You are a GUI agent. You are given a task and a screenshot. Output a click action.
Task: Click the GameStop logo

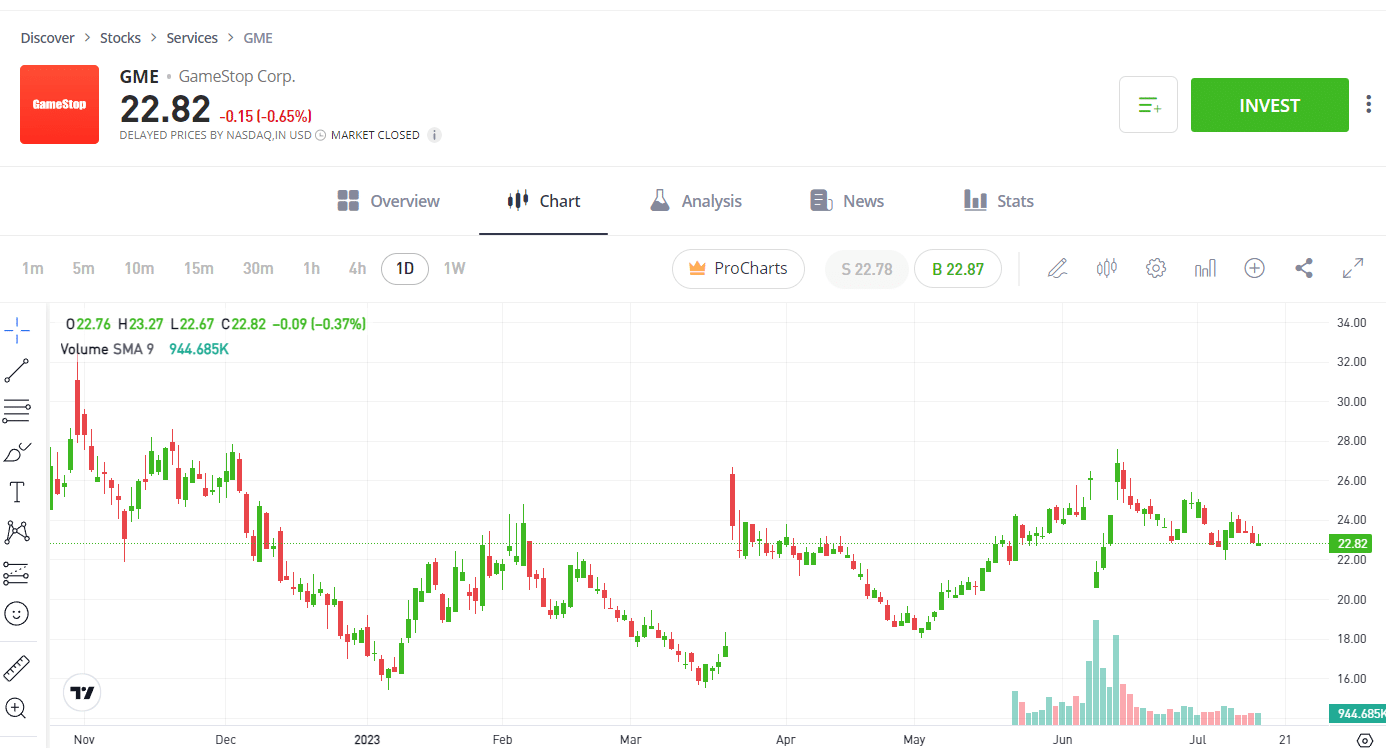(x=59, y=104)
